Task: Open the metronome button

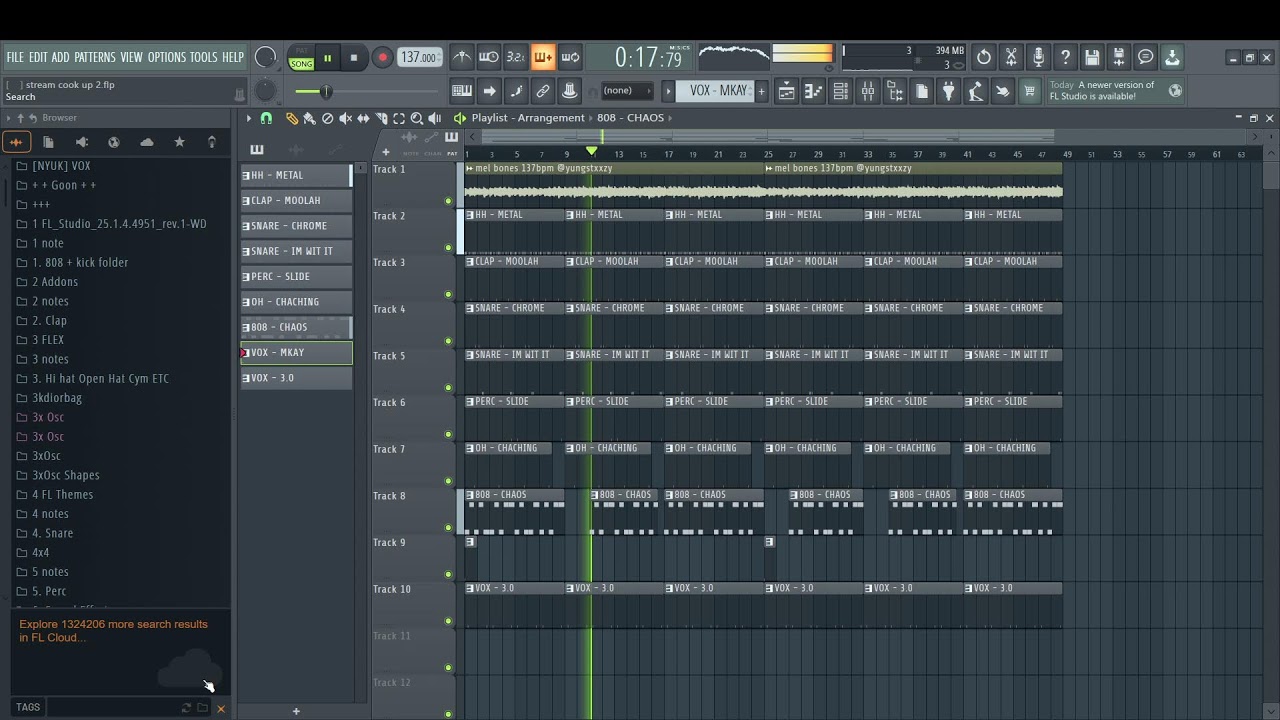Action: [x=462, y=57]
